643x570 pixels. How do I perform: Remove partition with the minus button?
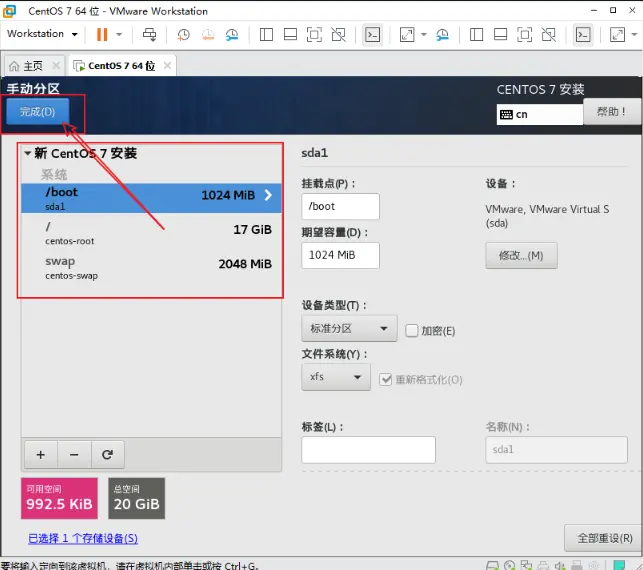click(x=73, y=454)
